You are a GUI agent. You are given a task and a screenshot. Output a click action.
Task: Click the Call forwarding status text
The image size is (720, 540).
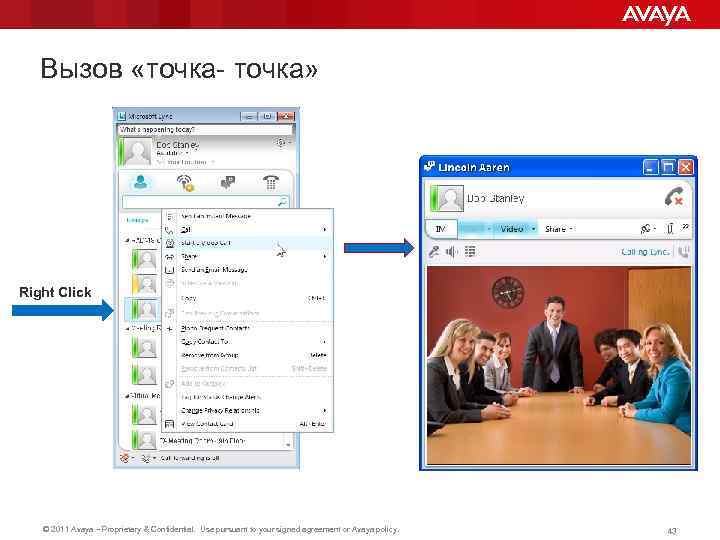(190, 458)
